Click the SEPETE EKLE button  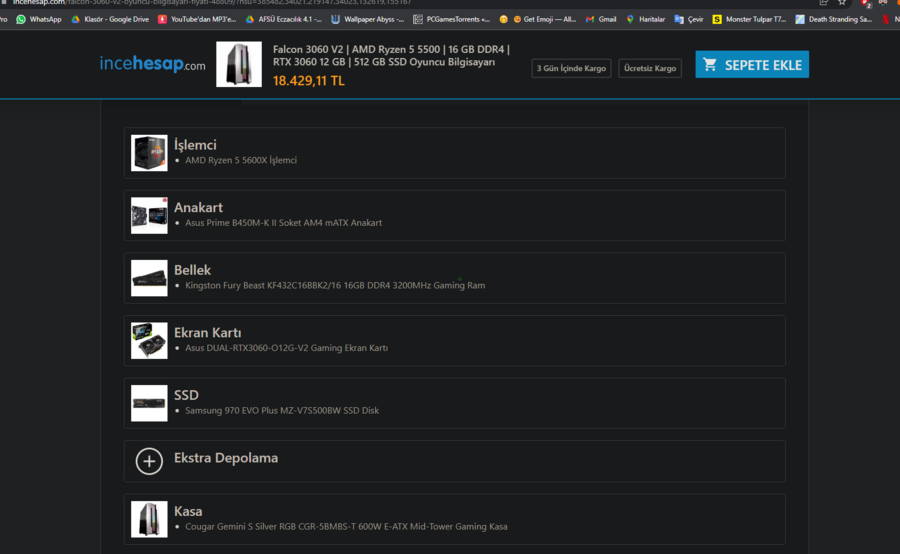[x=752, y=64]
